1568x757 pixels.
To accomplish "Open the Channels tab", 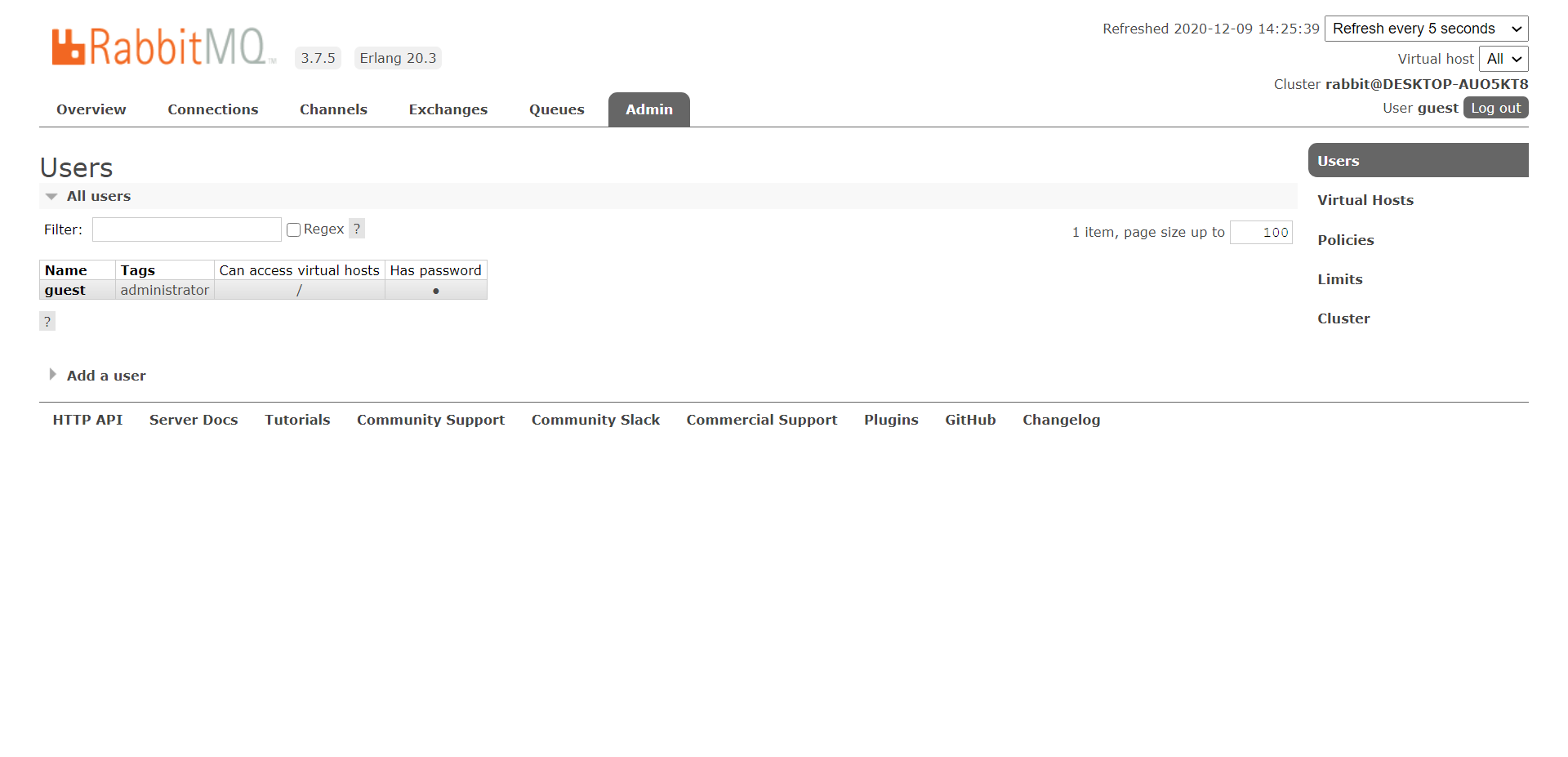I will (x=333, y=109).
